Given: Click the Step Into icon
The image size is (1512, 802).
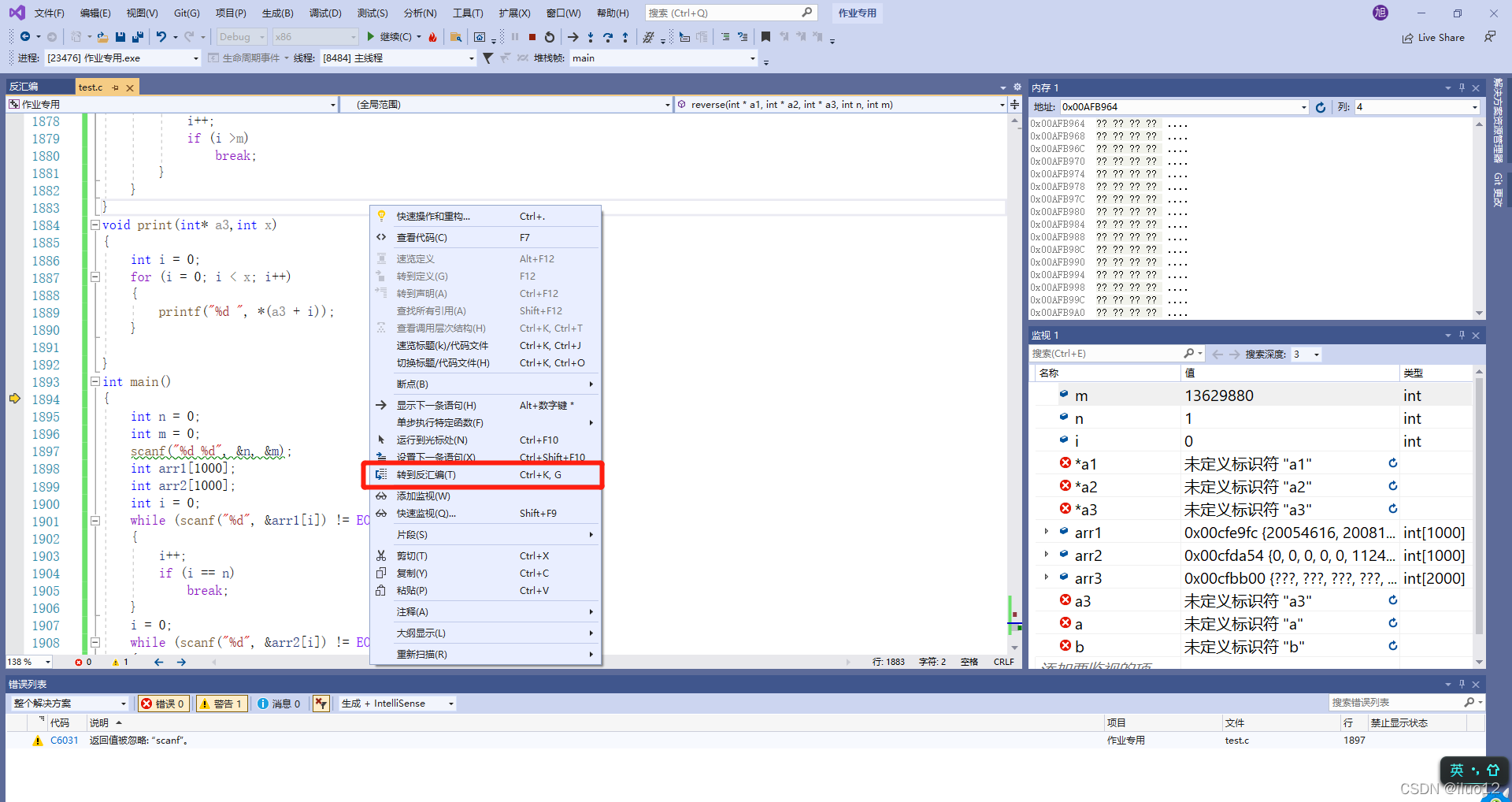Looking at the screenshot, I should (x=591, y=37).
